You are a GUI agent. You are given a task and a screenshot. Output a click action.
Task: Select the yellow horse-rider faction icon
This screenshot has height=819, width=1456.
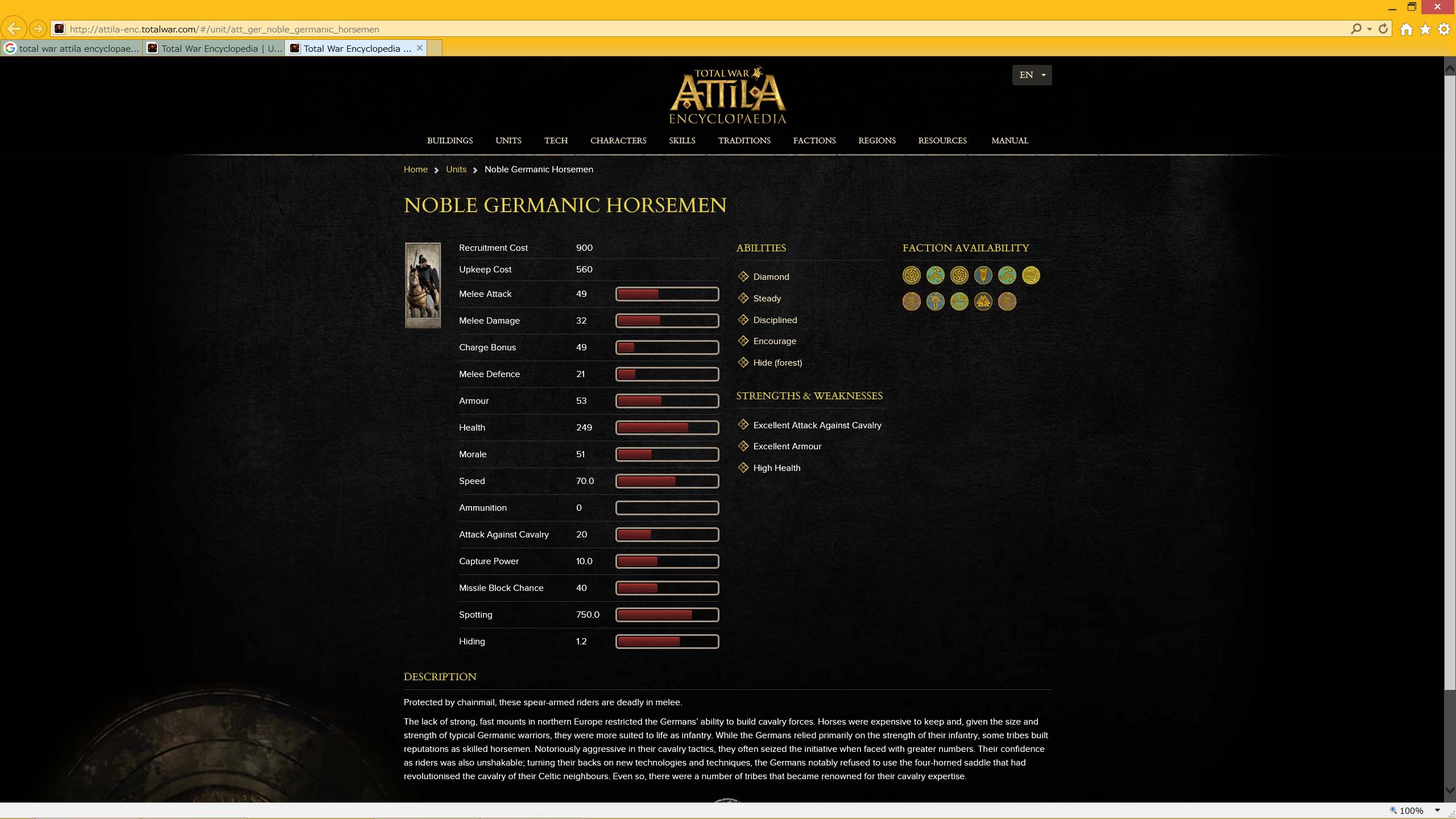coord(1031,275)
